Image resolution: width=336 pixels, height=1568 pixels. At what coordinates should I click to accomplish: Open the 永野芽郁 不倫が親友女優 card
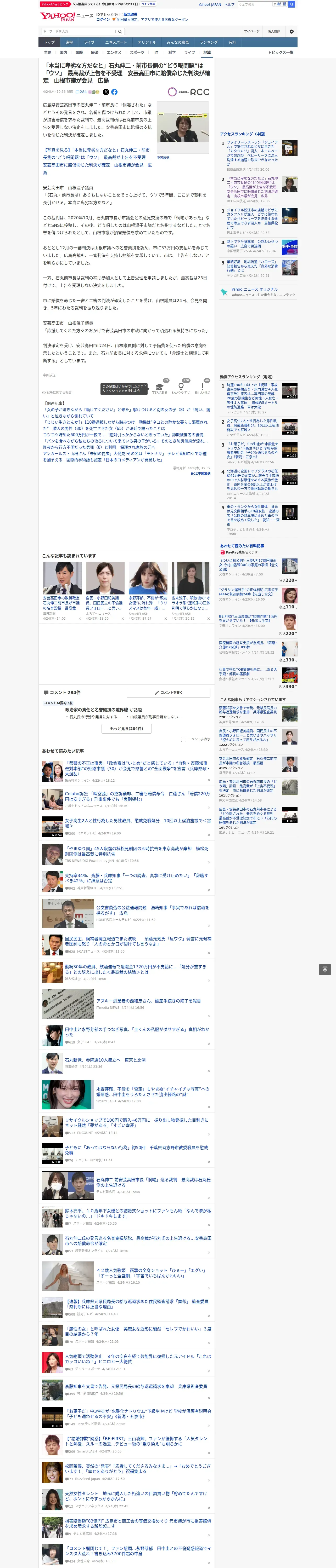tap(148, 591)
